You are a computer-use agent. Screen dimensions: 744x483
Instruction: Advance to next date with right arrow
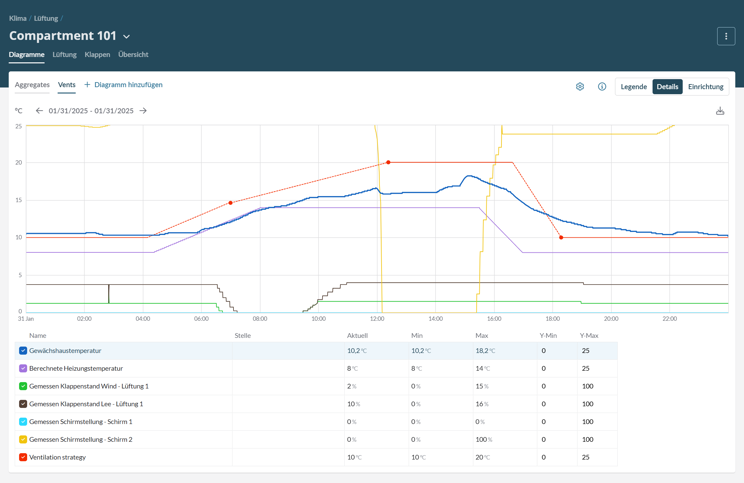click(143, 111)
